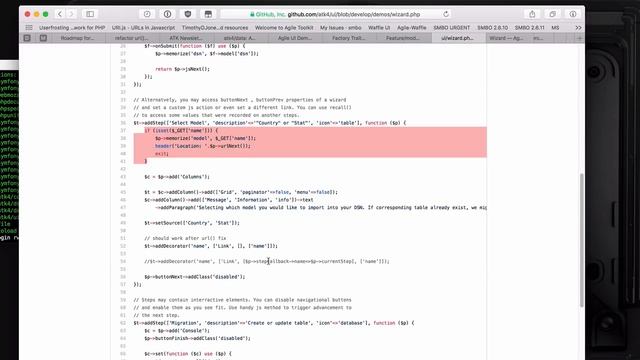Image resolution: width=640 pixels, height=360 pixels.
Task: Click the page's vertical scrollbar thumb
Action: tap(582, 240)
